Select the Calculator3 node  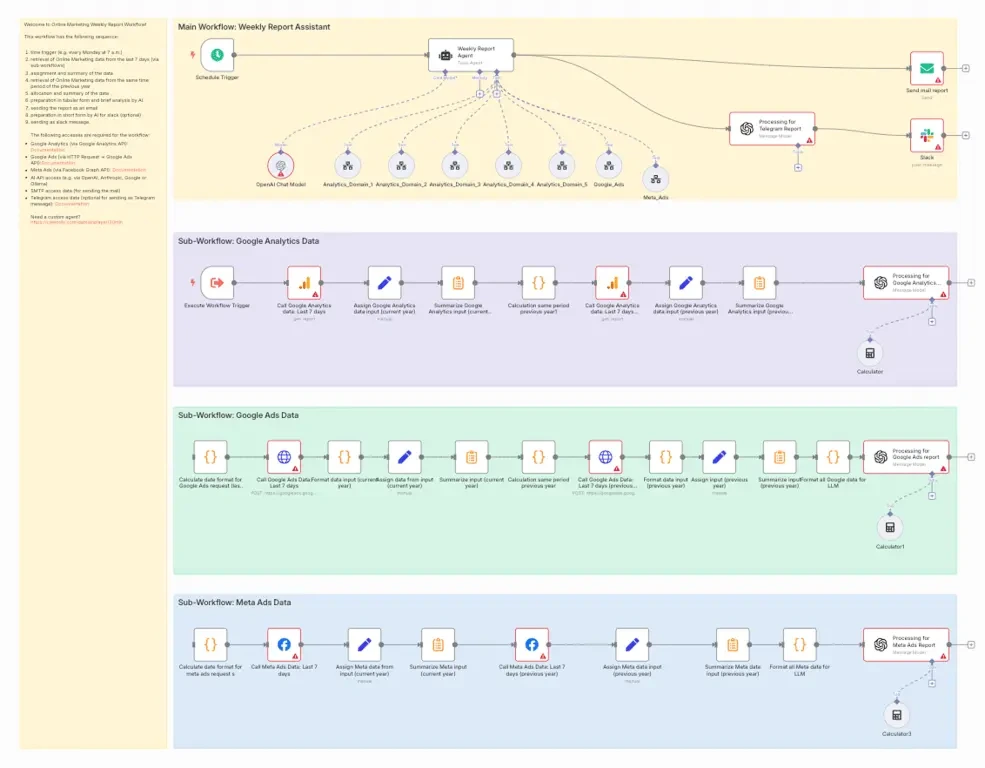coord(896,715)
